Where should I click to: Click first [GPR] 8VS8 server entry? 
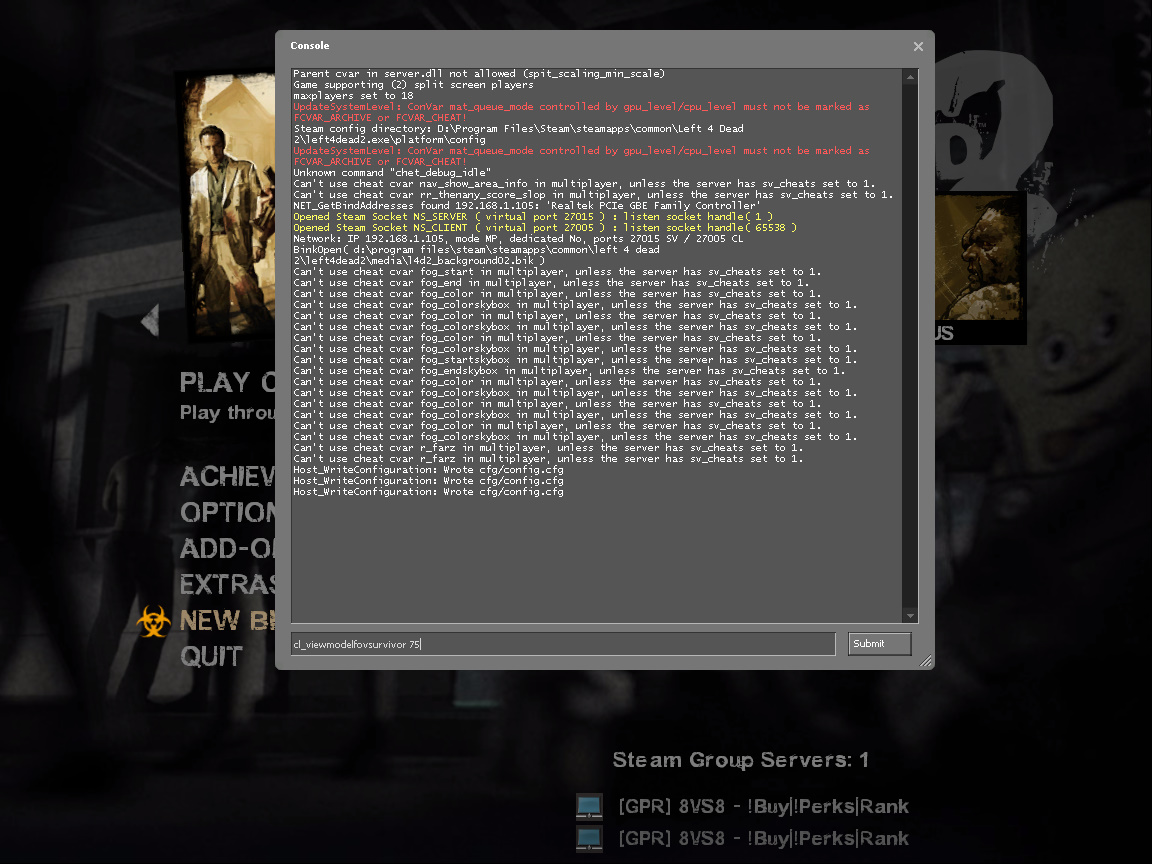tap(763, 807)
